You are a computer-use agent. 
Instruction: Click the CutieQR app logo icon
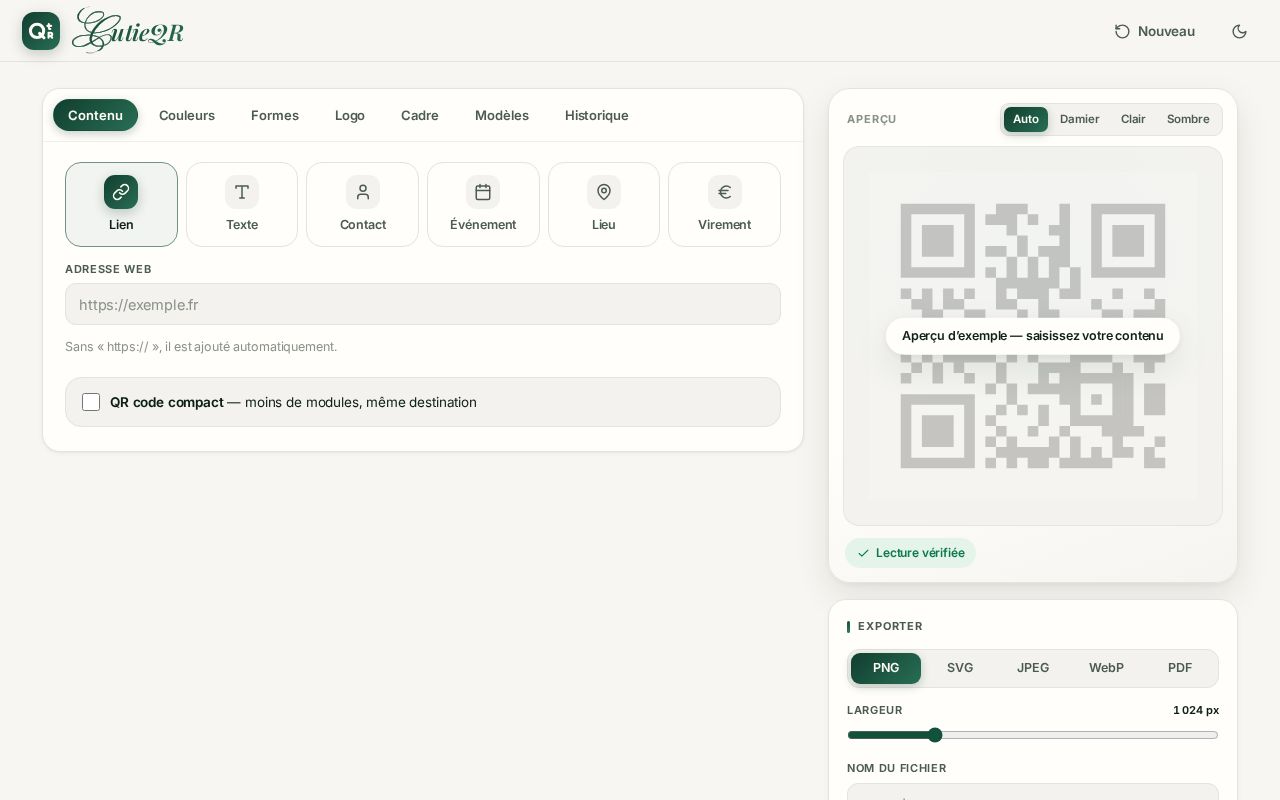point(41,31)
